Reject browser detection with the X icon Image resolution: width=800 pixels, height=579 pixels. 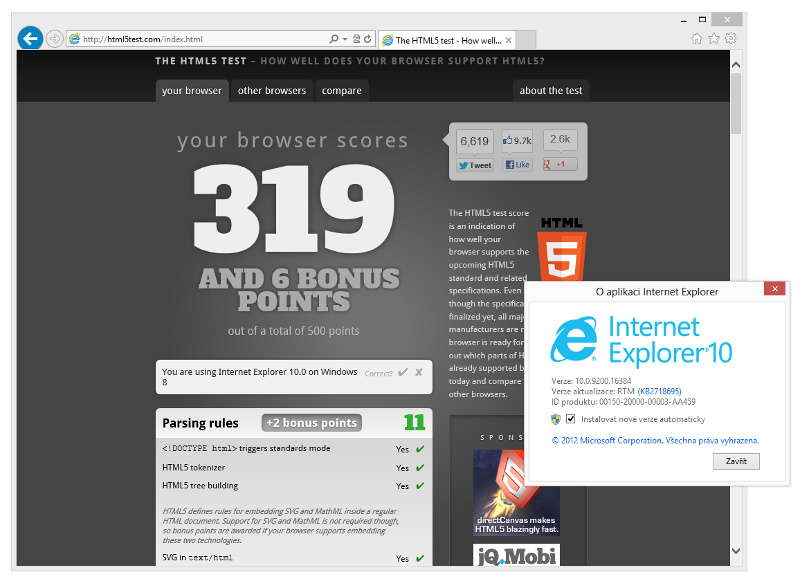point(419,372)
